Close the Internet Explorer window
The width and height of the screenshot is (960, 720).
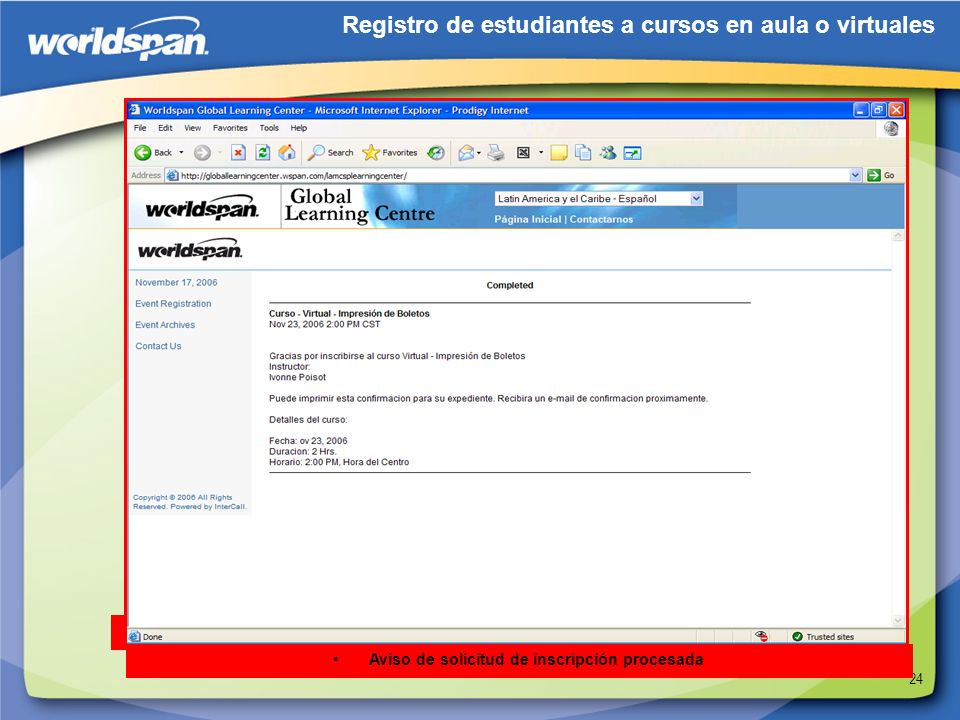coord(896,110)
